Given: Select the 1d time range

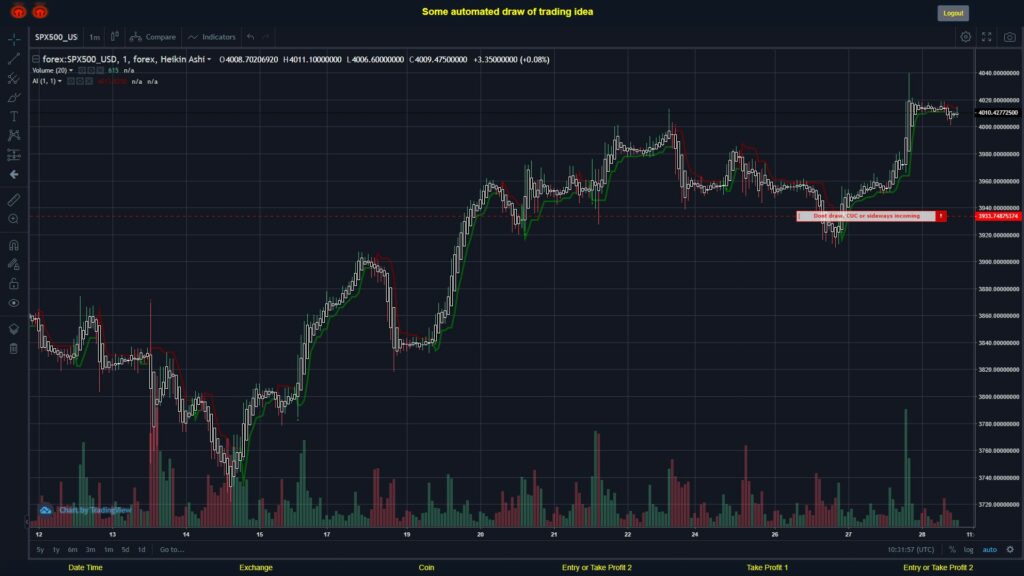Looking at the screenshot, I should (142, 550).
